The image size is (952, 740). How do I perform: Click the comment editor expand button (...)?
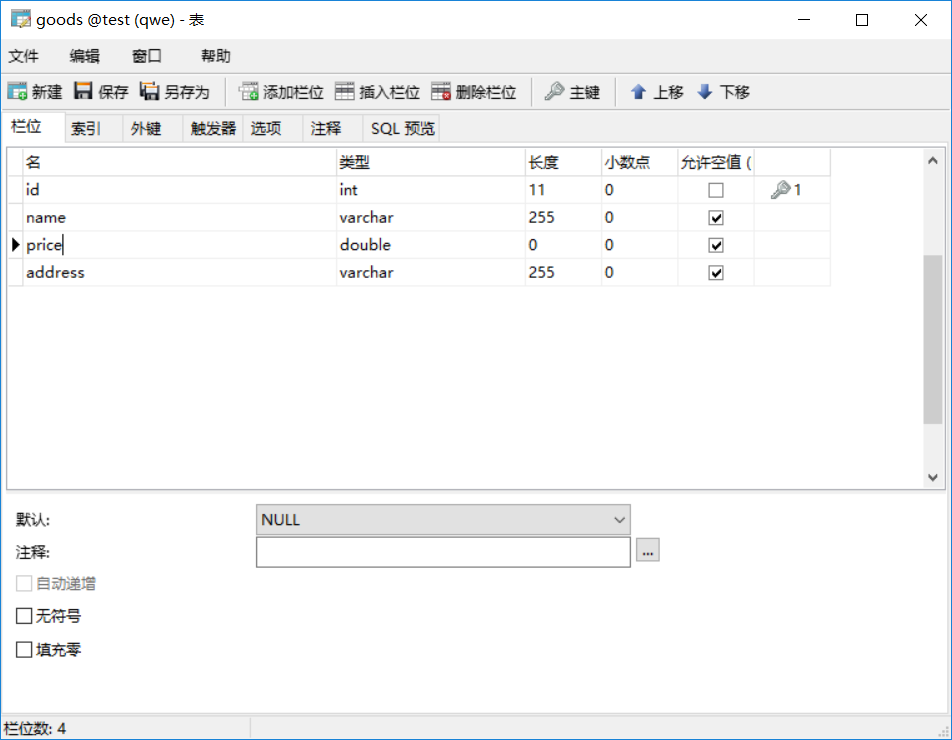pos(647,550)
